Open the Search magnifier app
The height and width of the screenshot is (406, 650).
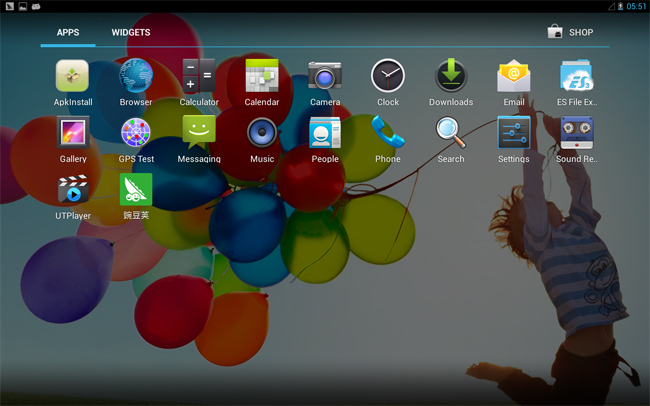coord(451,140)
